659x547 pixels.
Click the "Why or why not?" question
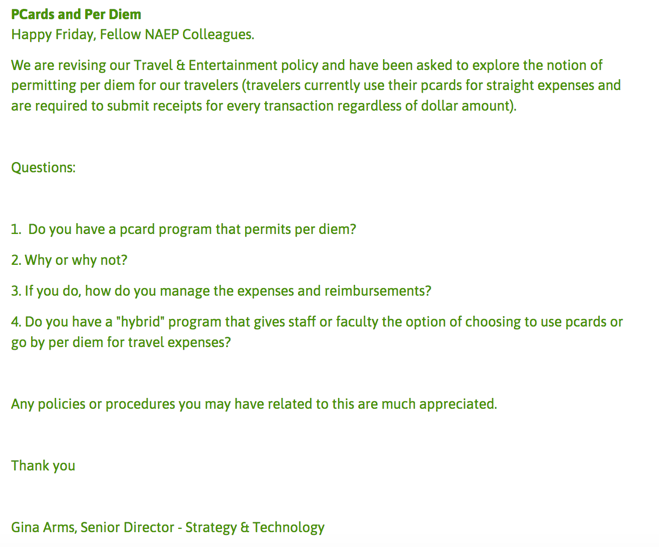point(69,260)
